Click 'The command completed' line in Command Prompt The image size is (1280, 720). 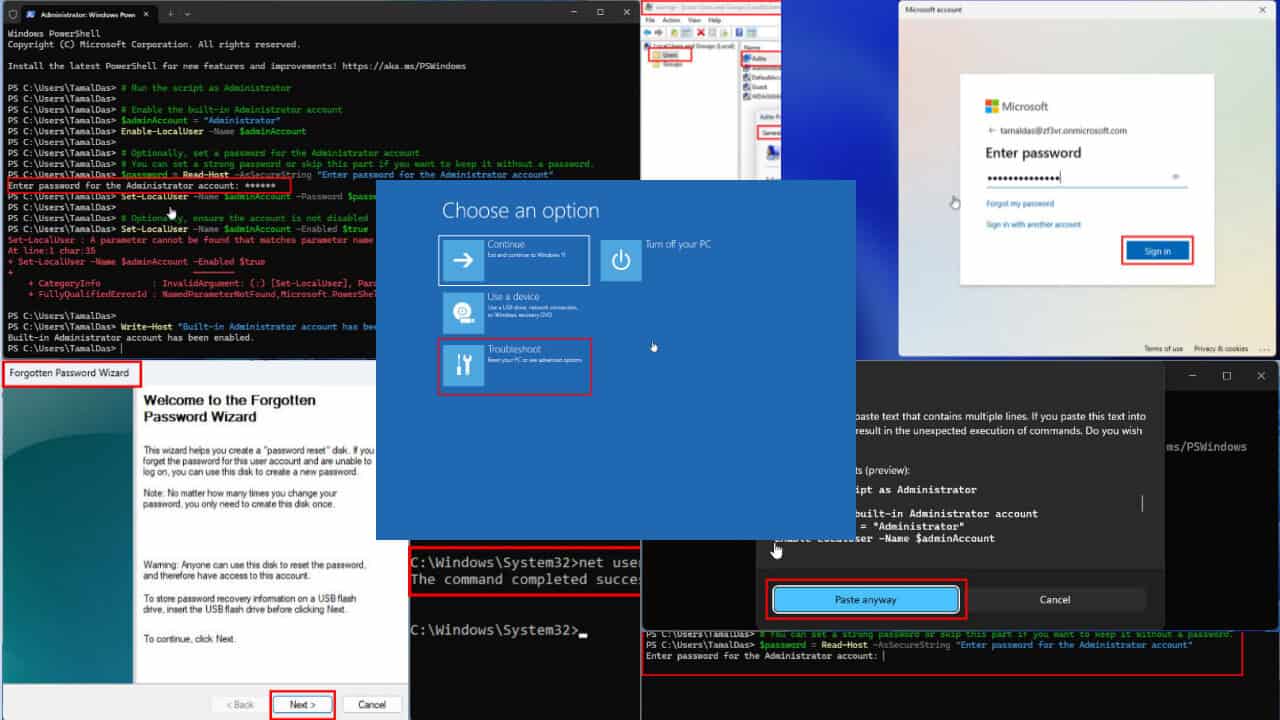526,580
